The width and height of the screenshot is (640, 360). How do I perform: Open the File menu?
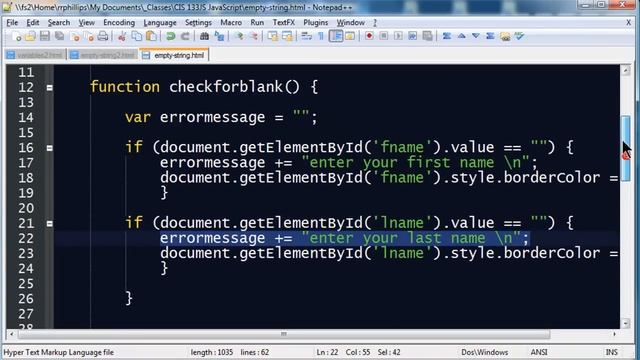[12, 22]
